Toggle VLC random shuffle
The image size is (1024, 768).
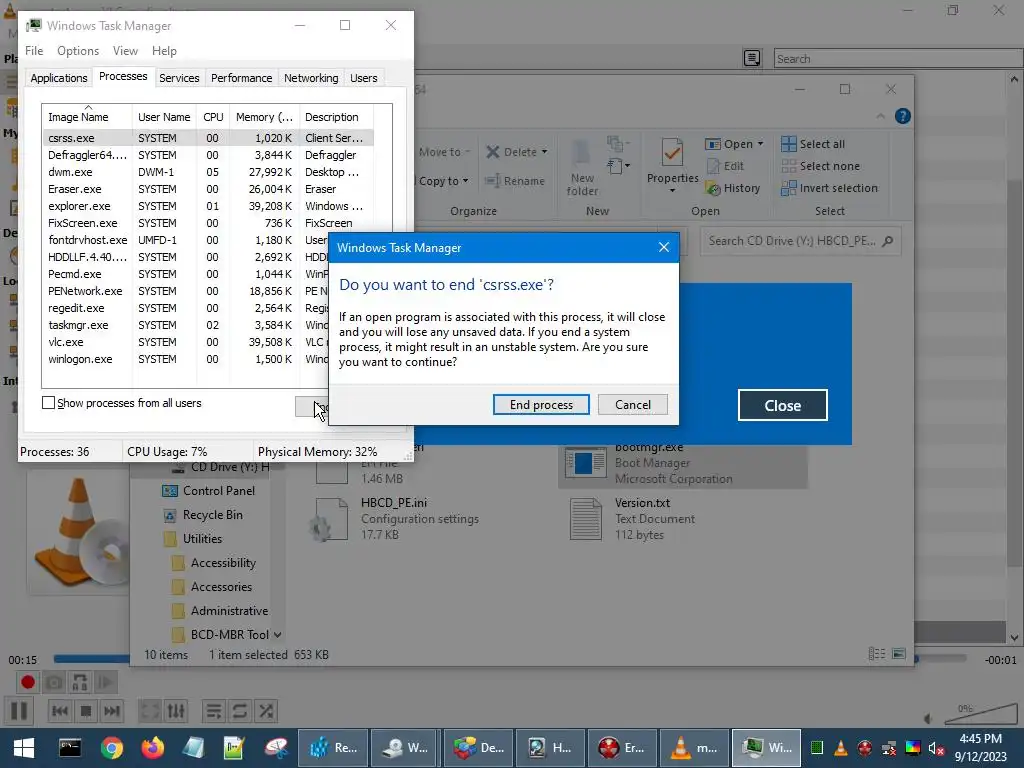[266, 711]
